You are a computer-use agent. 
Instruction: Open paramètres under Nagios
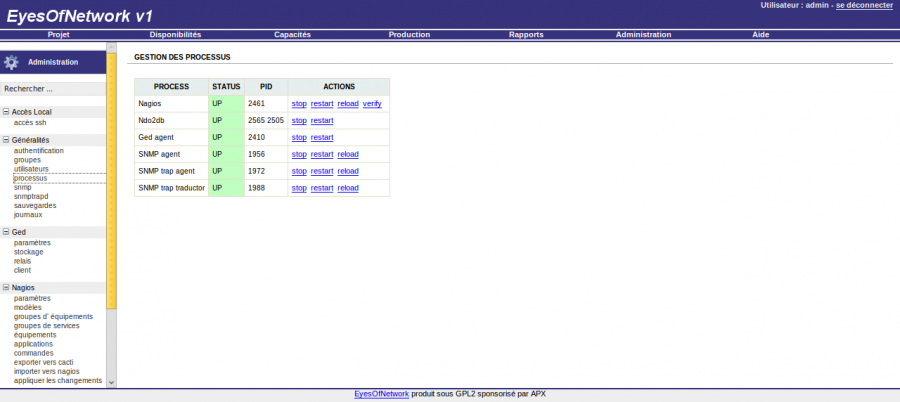32,298
